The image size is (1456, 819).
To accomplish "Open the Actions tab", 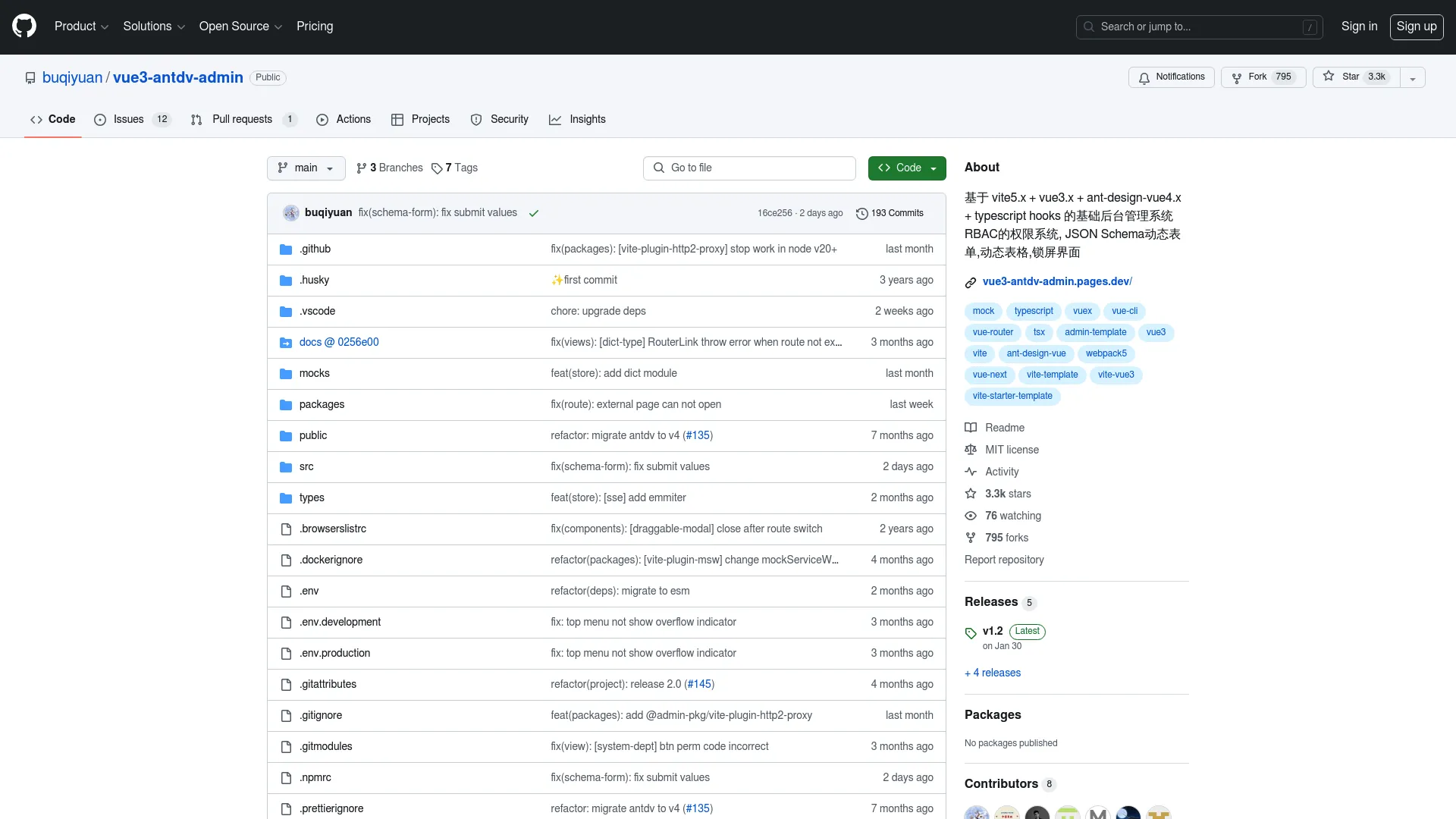I will click(x=344, y=120).
